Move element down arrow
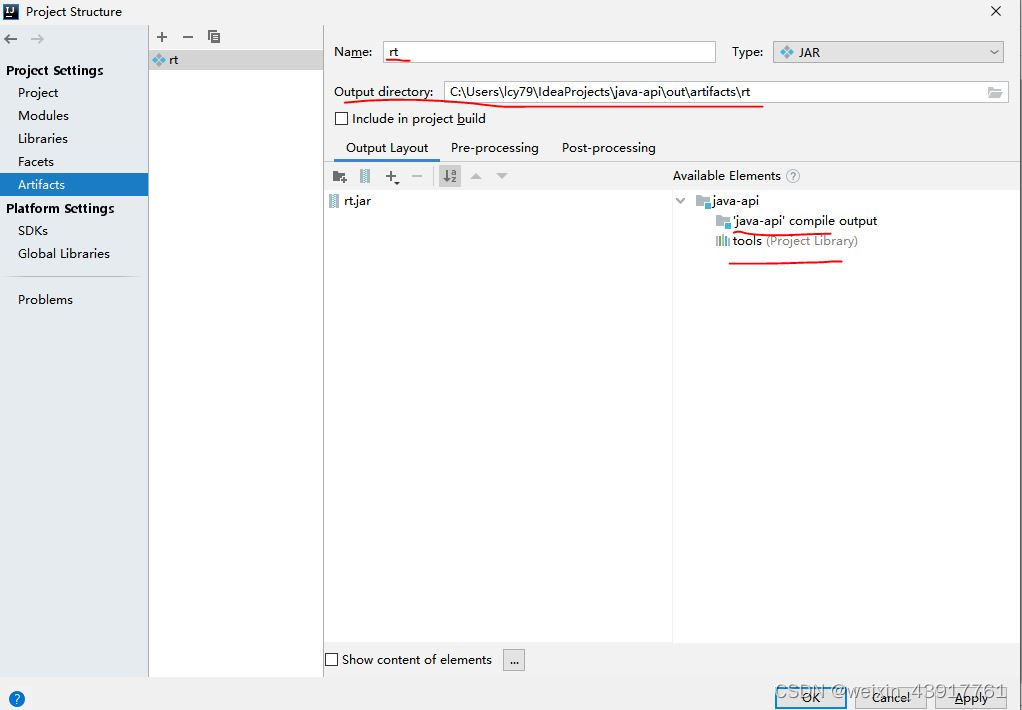Viewport: 1022px width, 710px height. point(502,176)
